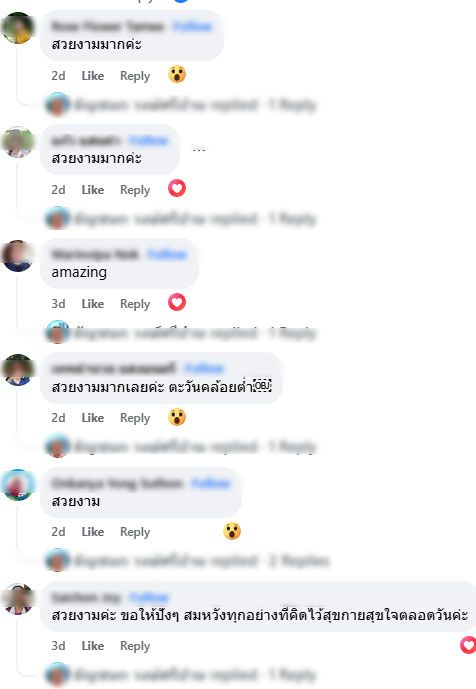Click the heart reaction under second comment
The height and width of the screenshot is (689, 476).
(x=177, y=189)
